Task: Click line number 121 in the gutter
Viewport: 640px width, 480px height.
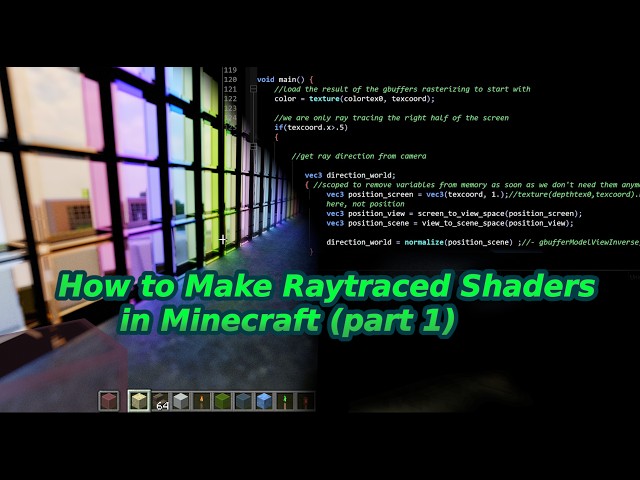Action: click(x=230, y=89)
